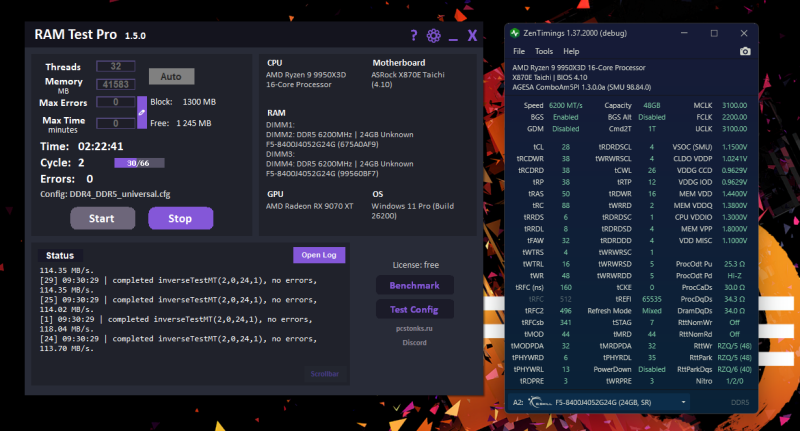Click the Speed value 6200 MT/s
This screenshot has width=800, height=431.
(x=565, y=106)
